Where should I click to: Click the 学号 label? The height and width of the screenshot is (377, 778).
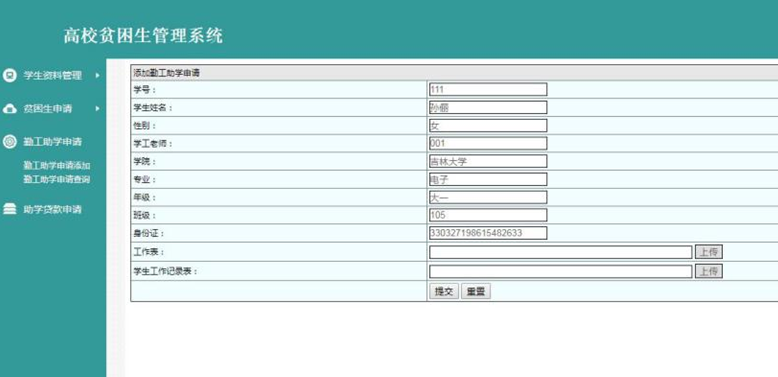click(x=144, y=90)
